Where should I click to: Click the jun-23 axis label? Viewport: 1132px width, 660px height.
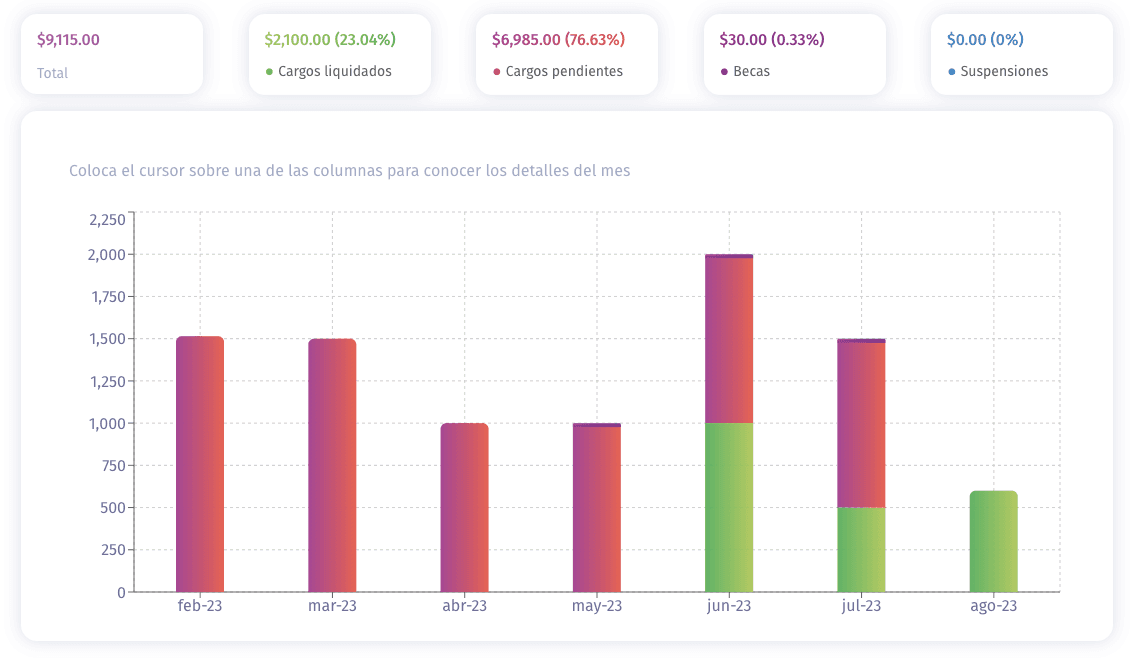pyautogui.click(x=729, y=606)
